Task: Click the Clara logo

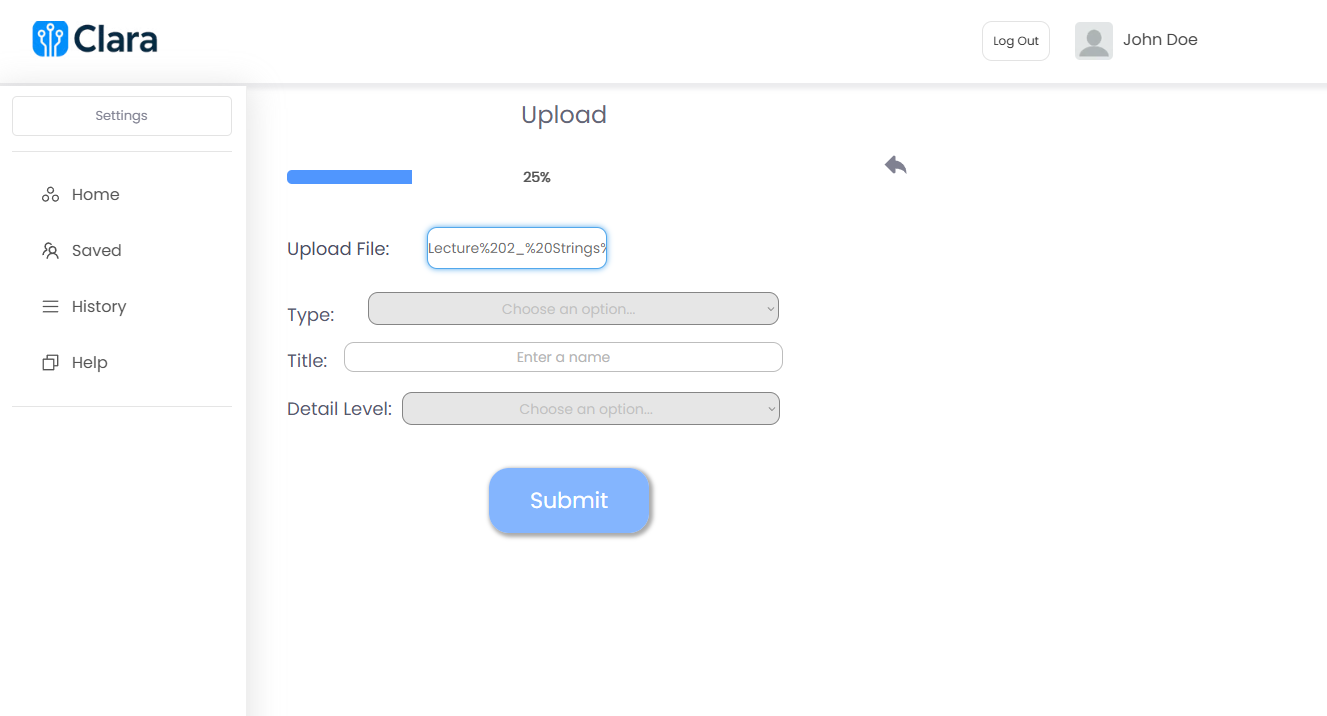Action: [x=95, y=39]
